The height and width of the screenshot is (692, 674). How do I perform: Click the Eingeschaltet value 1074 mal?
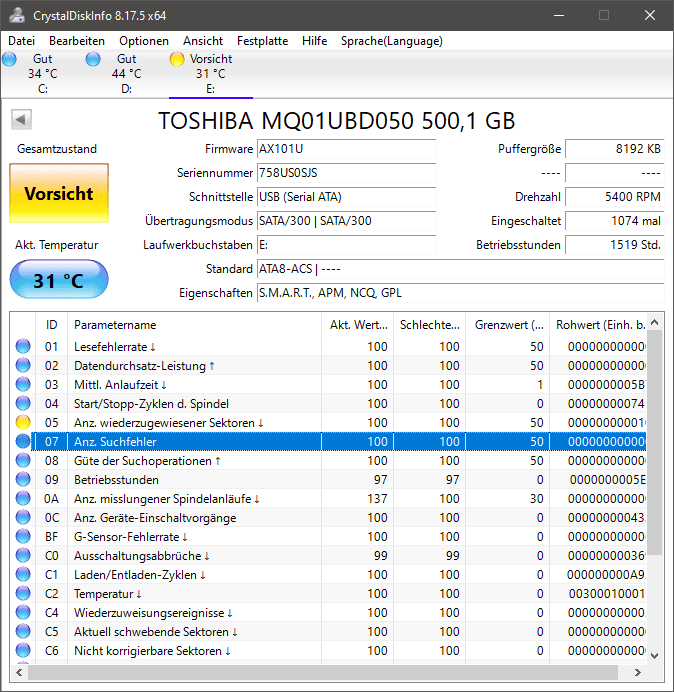pos(614,221)
